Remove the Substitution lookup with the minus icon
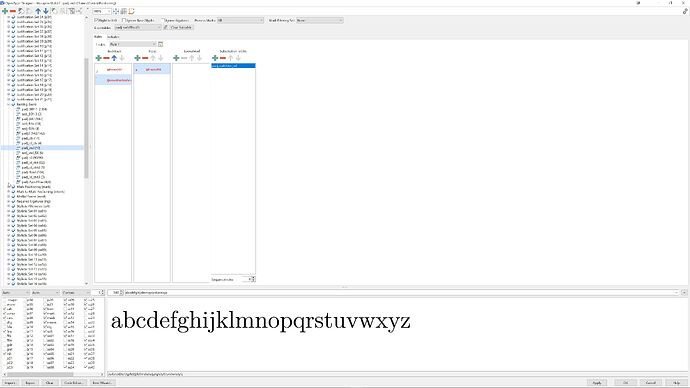690x388 pixels. [x=223, y=58]
